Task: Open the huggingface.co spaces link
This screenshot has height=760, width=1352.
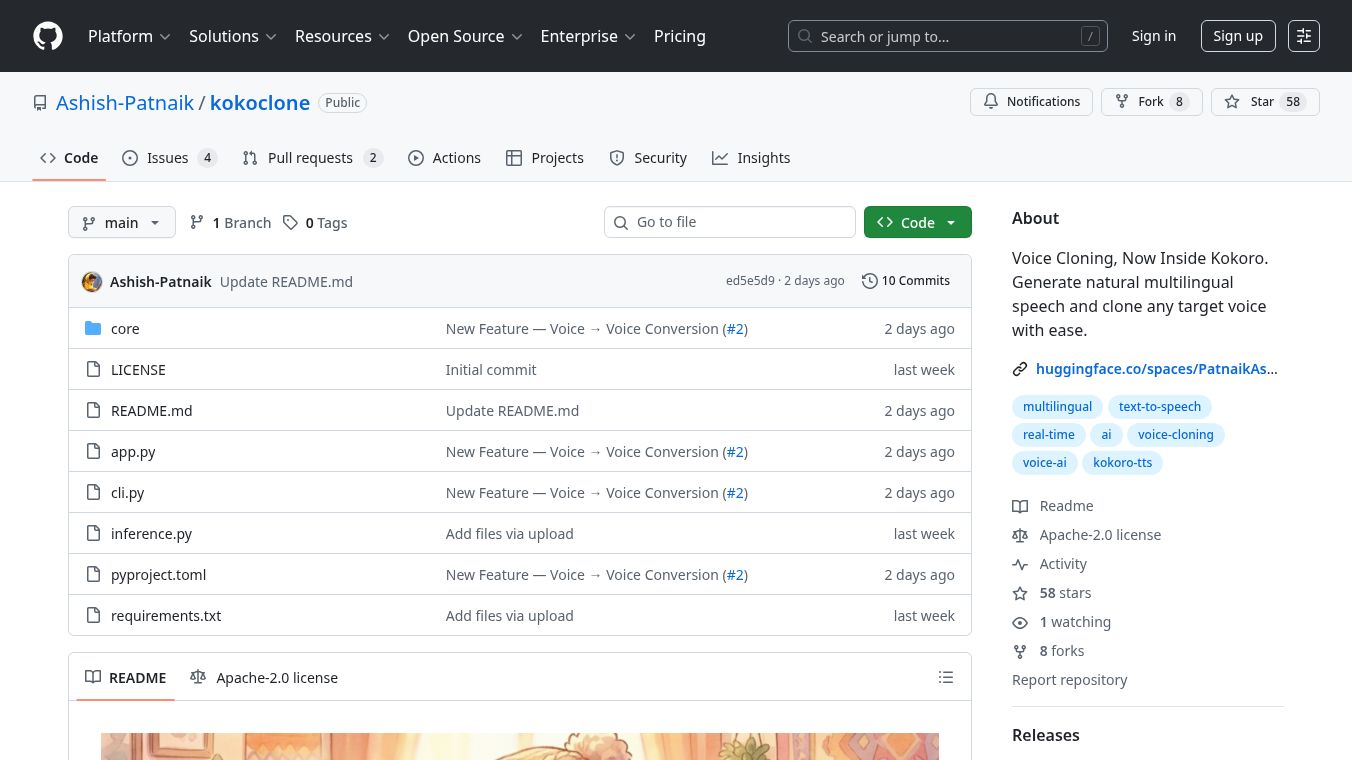Action: [1156, 369]
